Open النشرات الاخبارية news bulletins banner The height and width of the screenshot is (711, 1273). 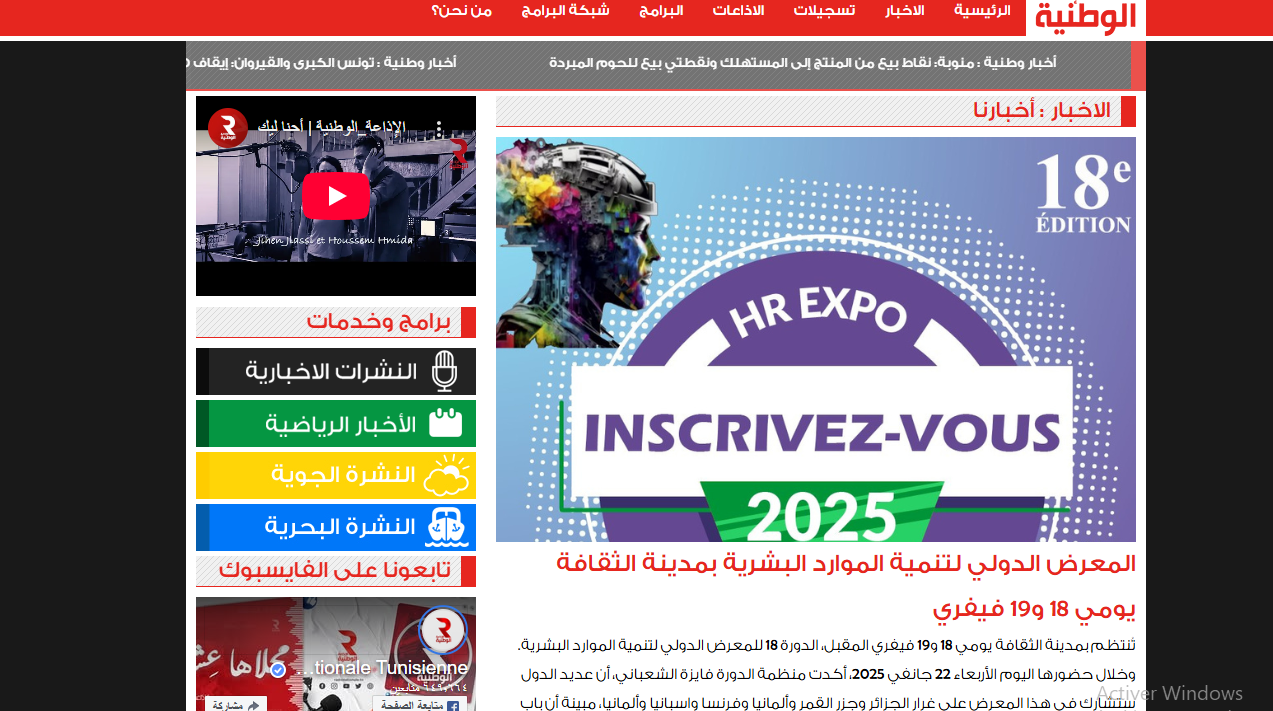[336, 372]
